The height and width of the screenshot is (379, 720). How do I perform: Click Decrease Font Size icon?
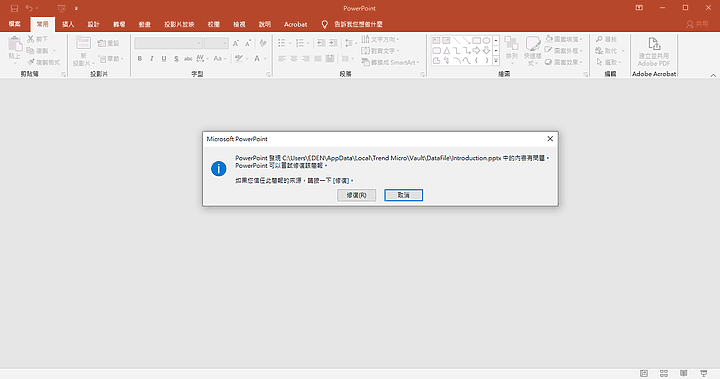(248, 43)
